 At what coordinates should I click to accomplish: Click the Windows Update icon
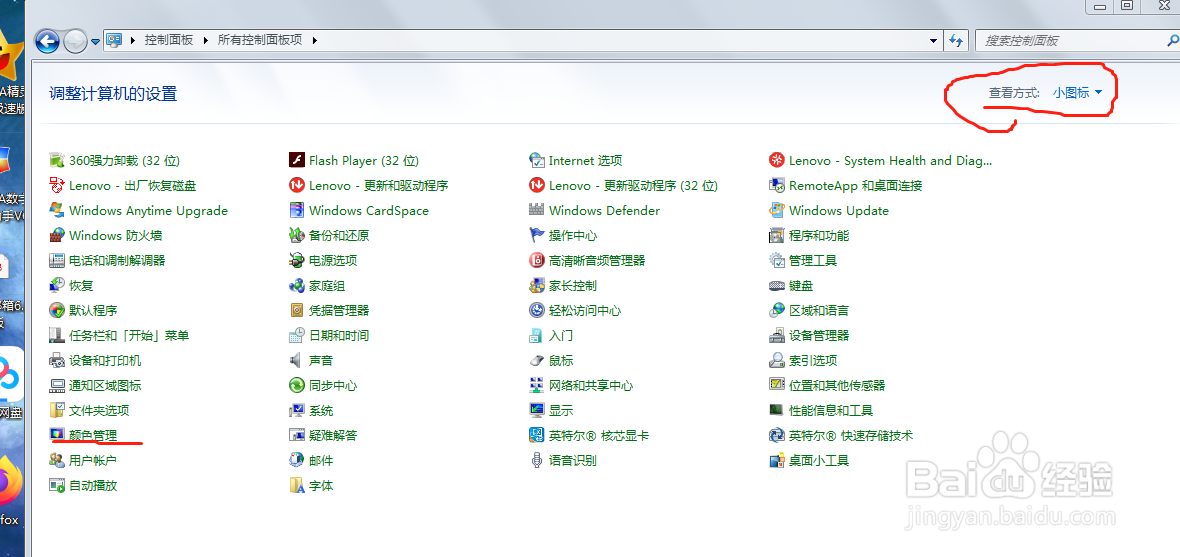[777, 211]
